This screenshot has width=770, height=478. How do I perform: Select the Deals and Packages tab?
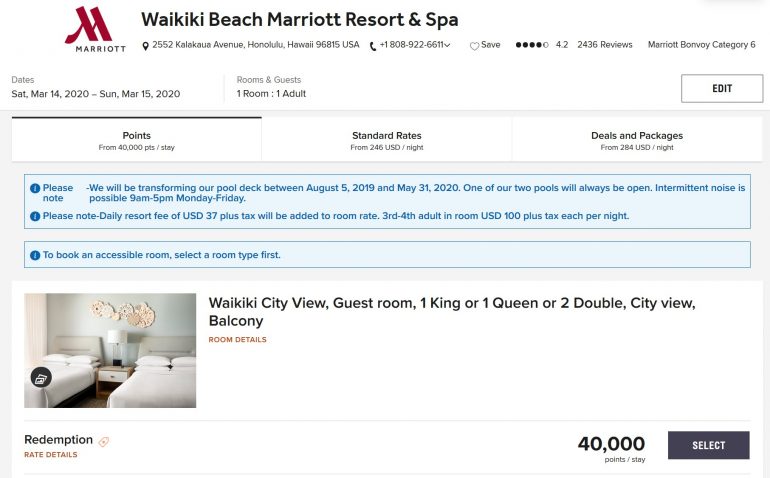point(637,140)
